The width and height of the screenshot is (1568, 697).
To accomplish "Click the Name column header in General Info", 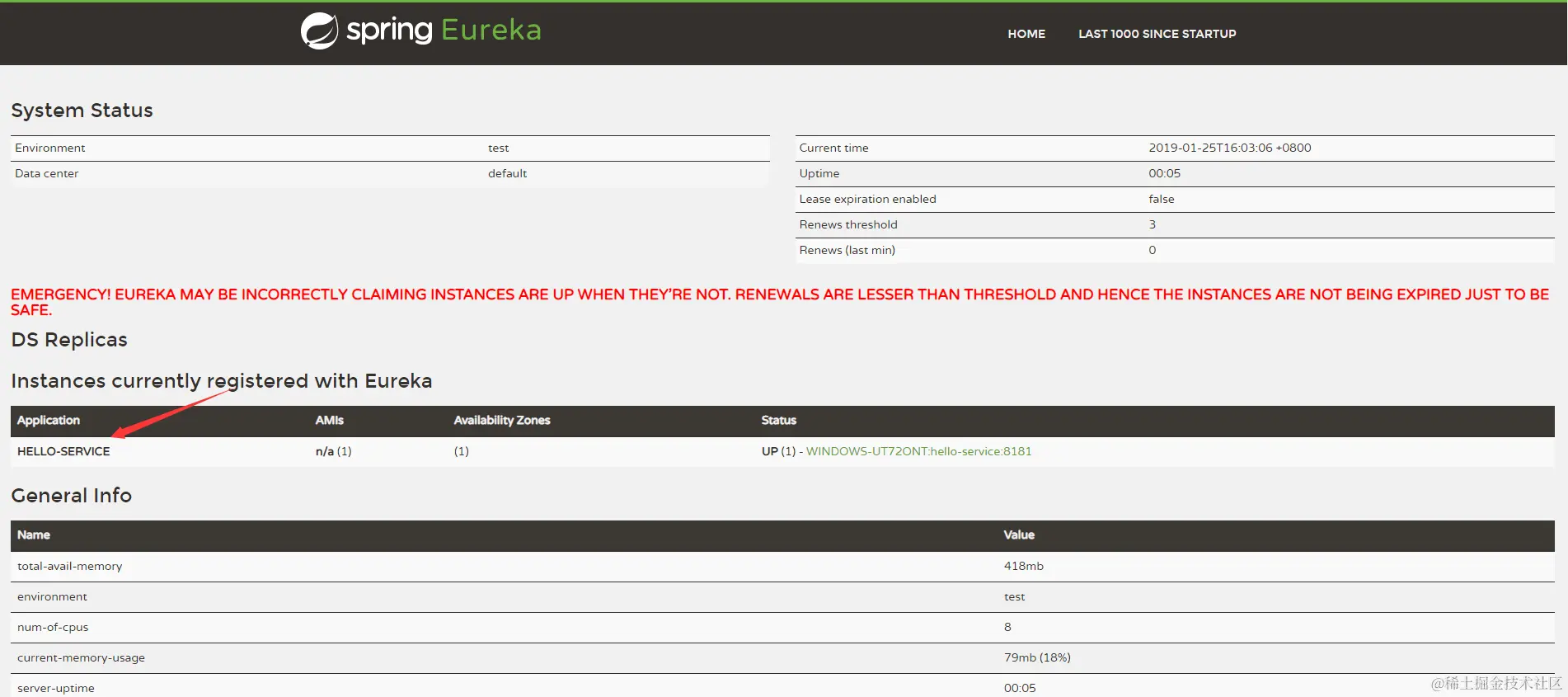I will [34, 535].
